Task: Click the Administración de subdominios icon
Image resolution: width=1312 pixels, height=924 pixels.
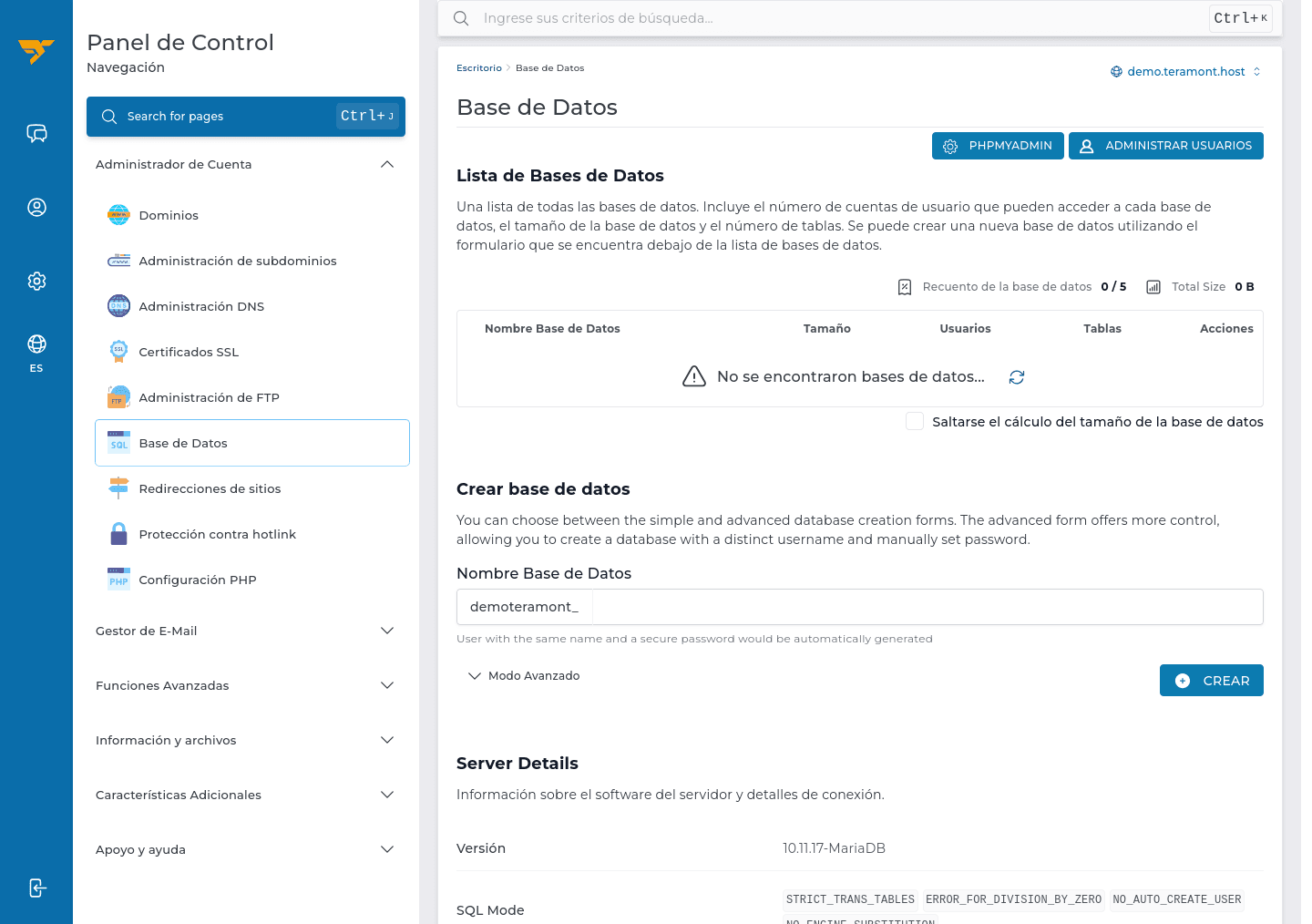Action: (x=119, y=261)
